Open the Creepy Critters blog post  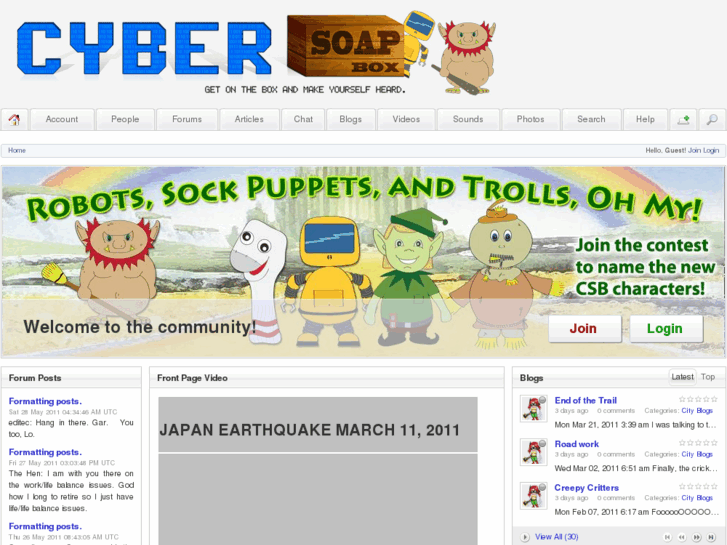(x=587, y=487)
